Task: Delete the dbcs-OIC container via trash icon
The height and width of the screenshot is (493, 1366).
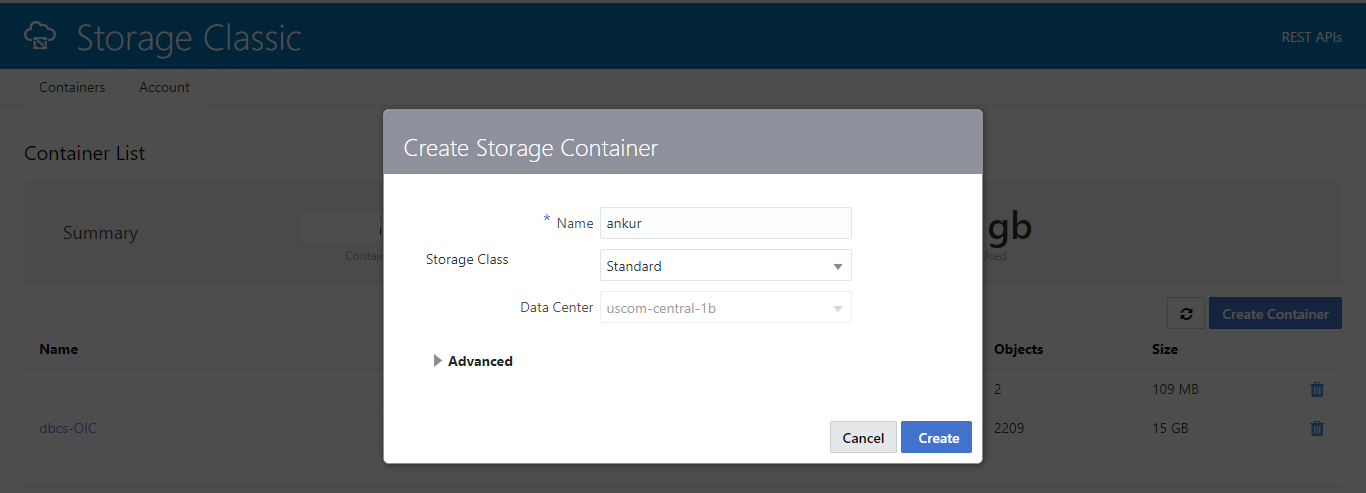Action: click(x=1317, y=428)
